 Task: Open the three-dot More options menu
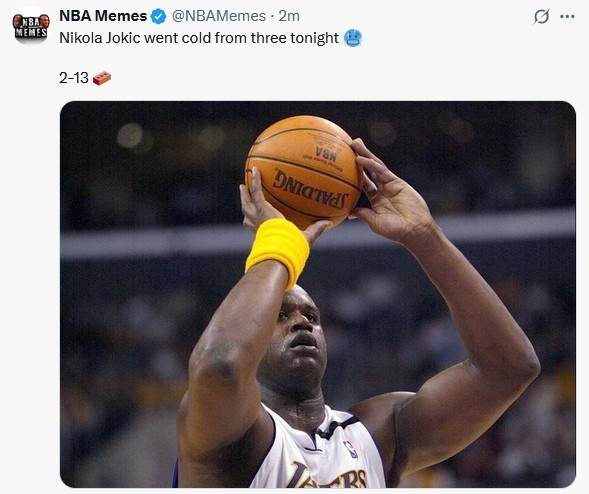click(x=567, y=16)
